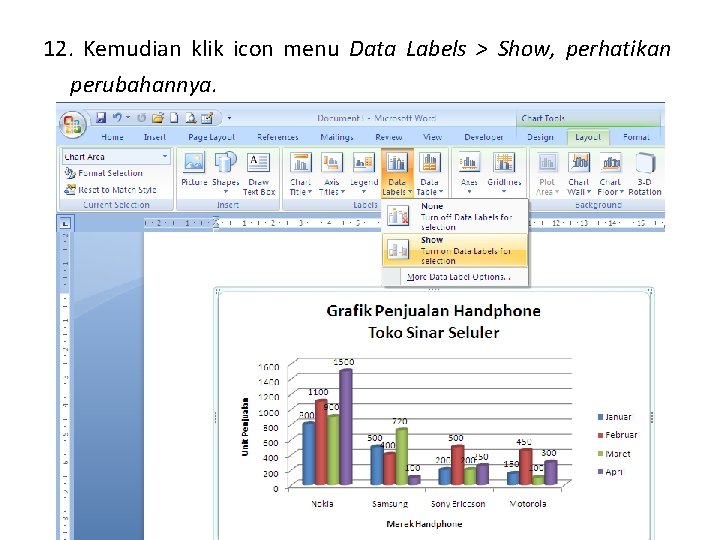Click the Merek Handphone axis title
Screen dimensions: 720x540
coord(424,524)
